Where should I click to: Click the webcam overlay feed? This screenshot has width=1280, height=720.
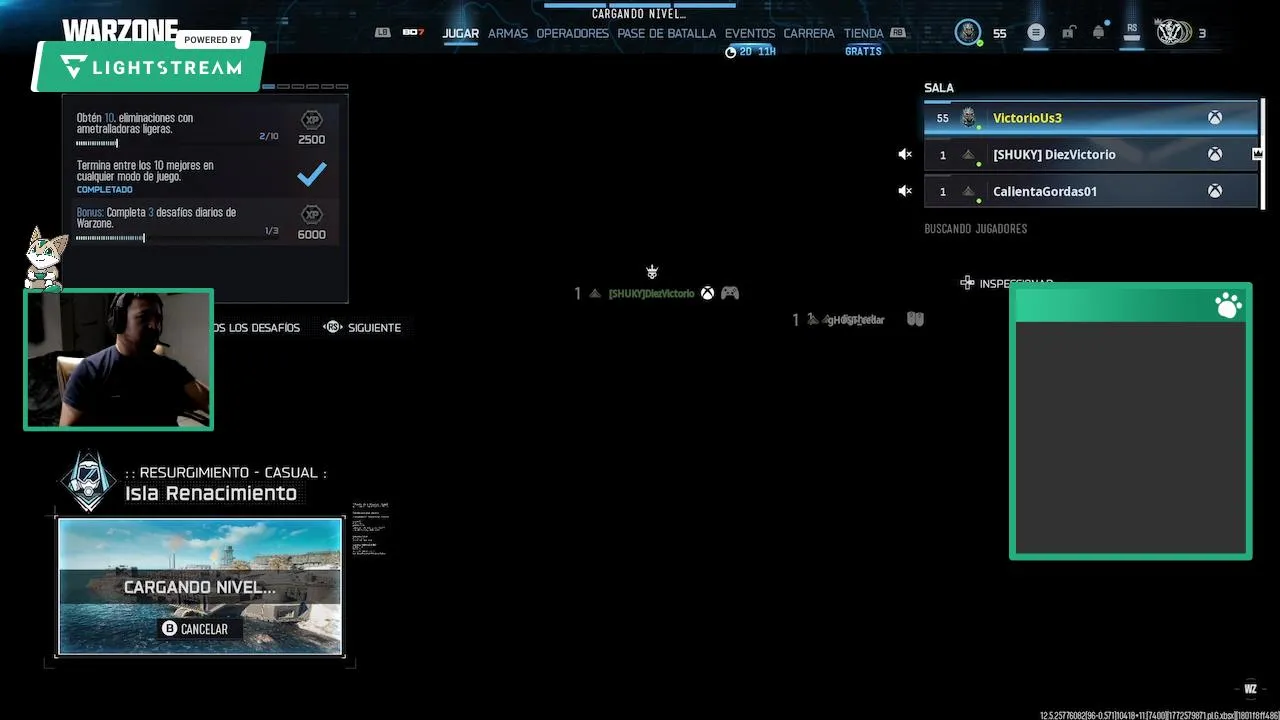click(118, 360)
